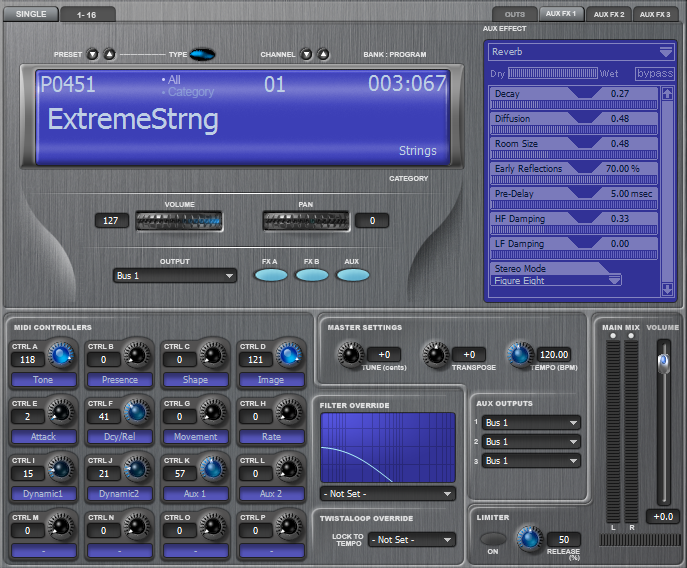The height and width of the screenshot is (568, 687).
Task: Click the preset down arrow button
Action: (x=92, y=54)
